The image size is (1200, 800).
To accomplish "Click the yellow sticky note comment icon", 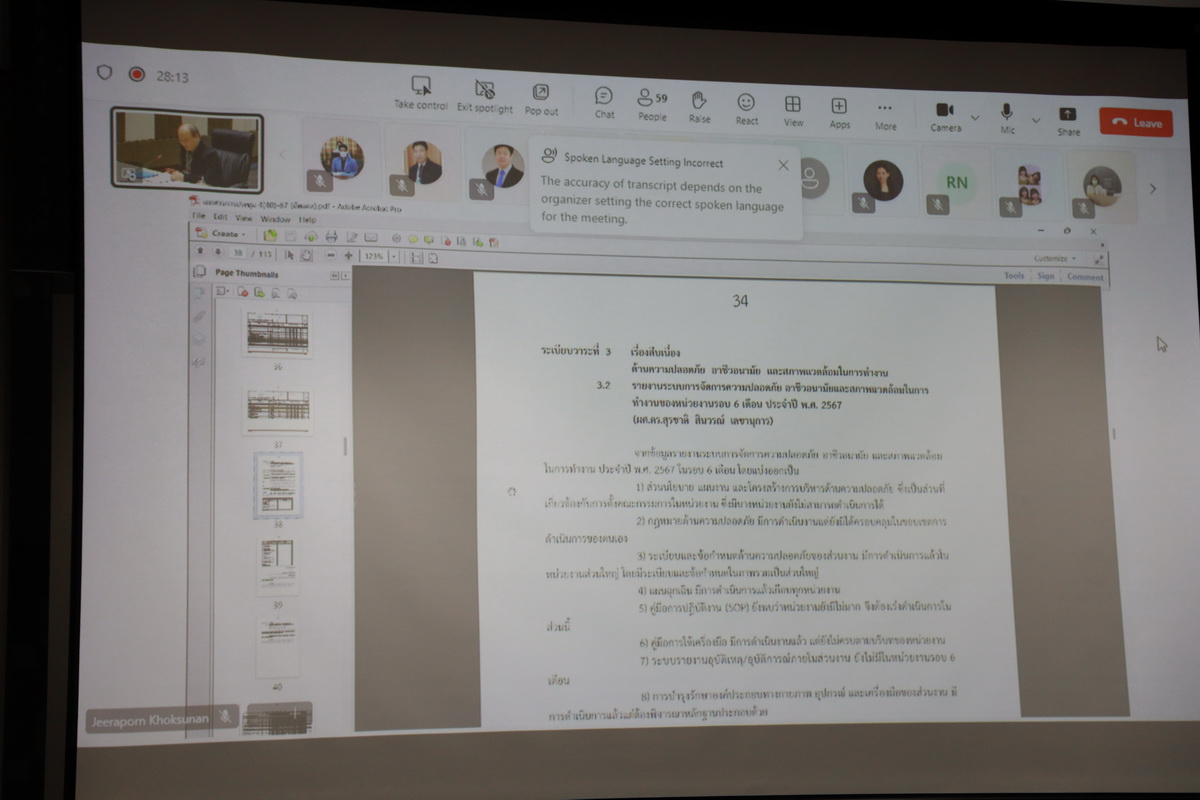I will [x=413, y=240].
